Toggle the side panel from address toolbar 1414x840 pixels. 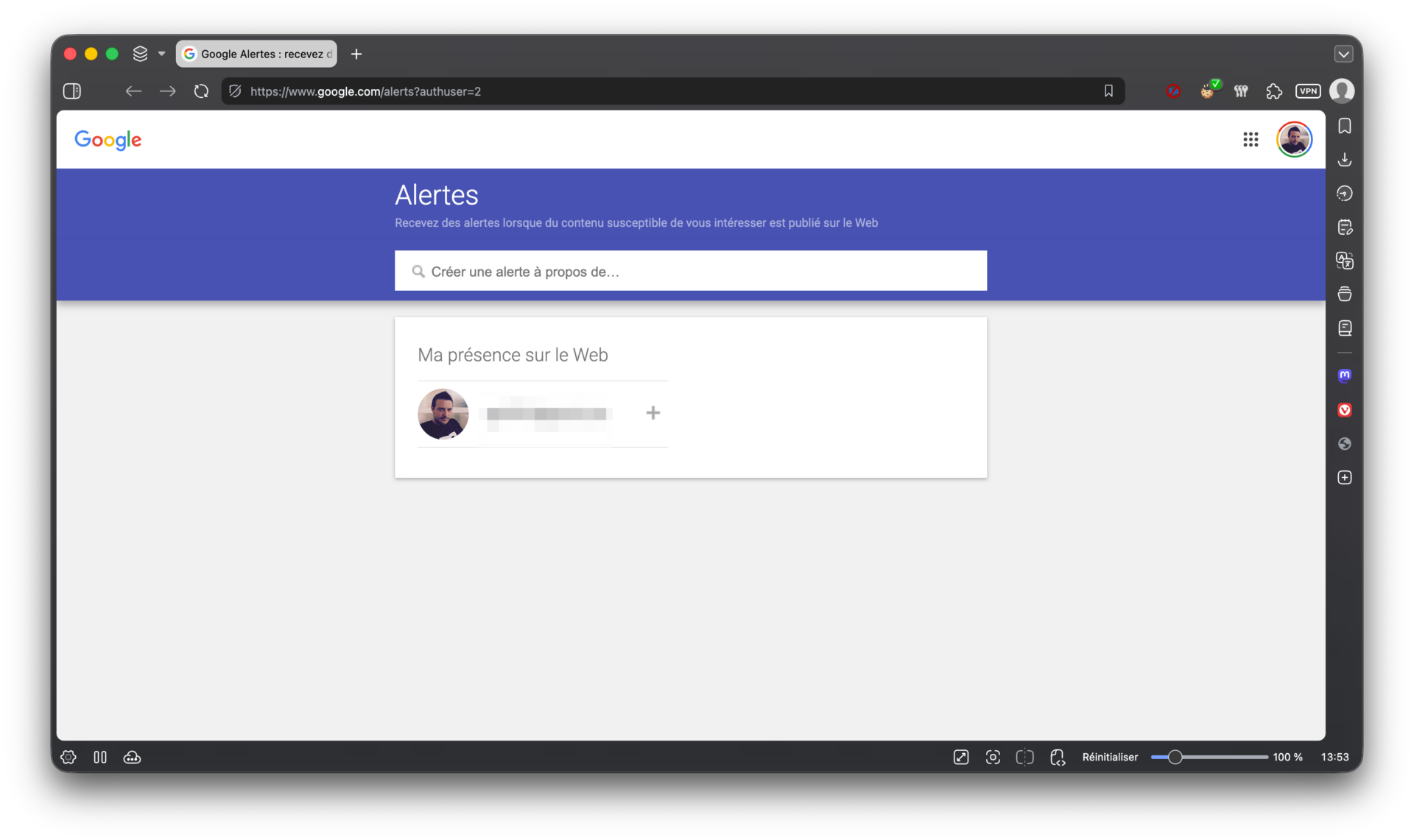coord(72,91)
